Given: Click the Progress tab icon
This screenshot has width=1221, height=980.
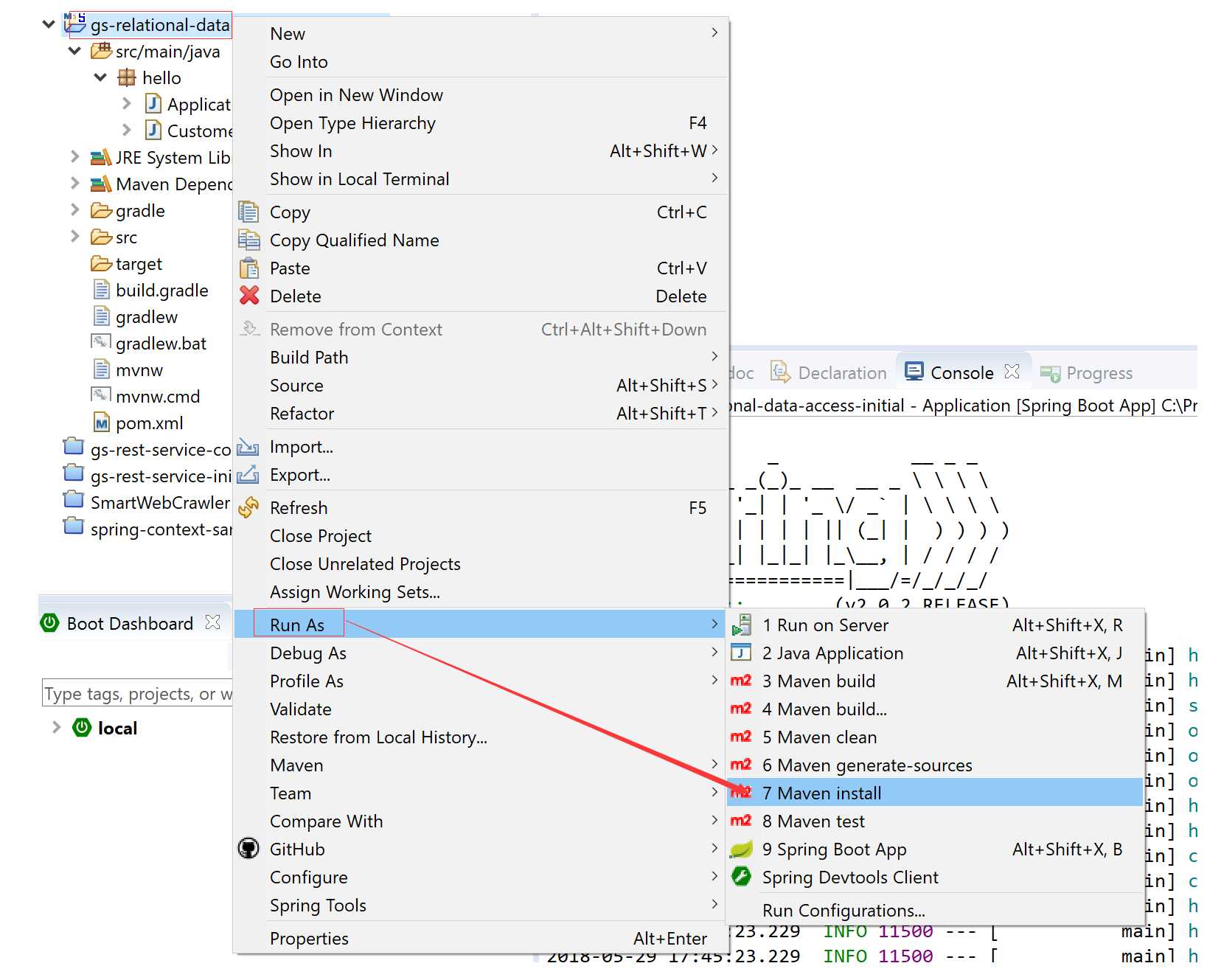Looking at the screenshot, I should click(x=1050, y=373).
